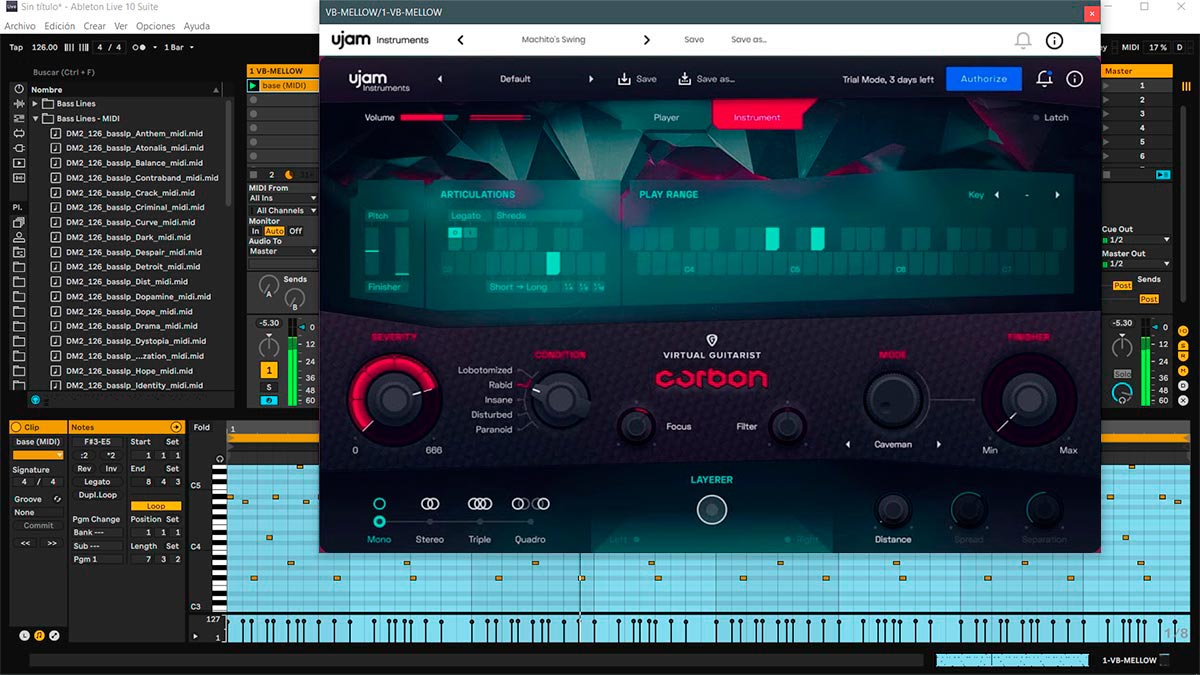Viewport: 1200px width, 675px height.
Task: Click the Legato button in Notes panel
Action: pos(97,482)
